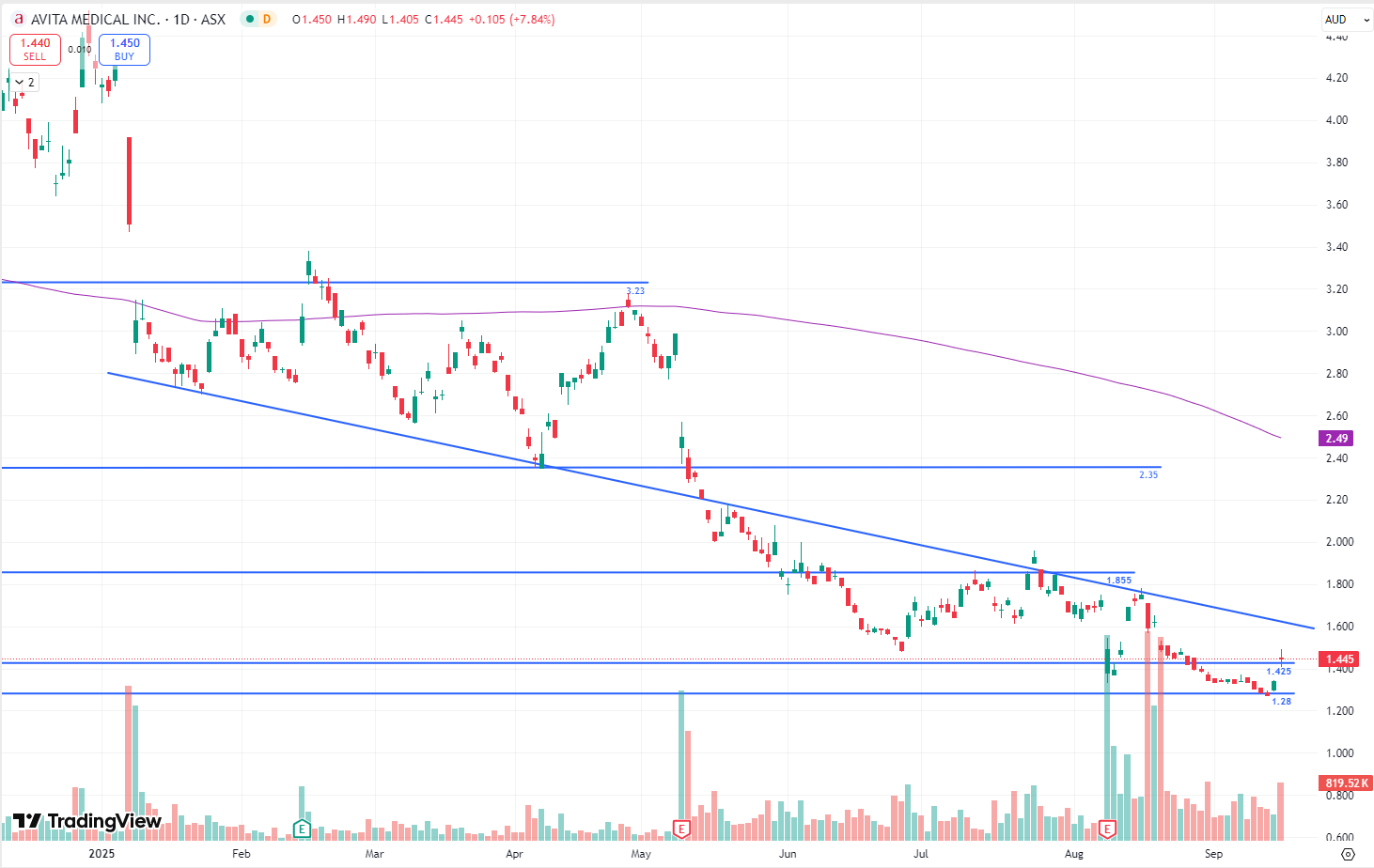
Task: Click the green earnings E marker in February
Action: tap(302, 829)
